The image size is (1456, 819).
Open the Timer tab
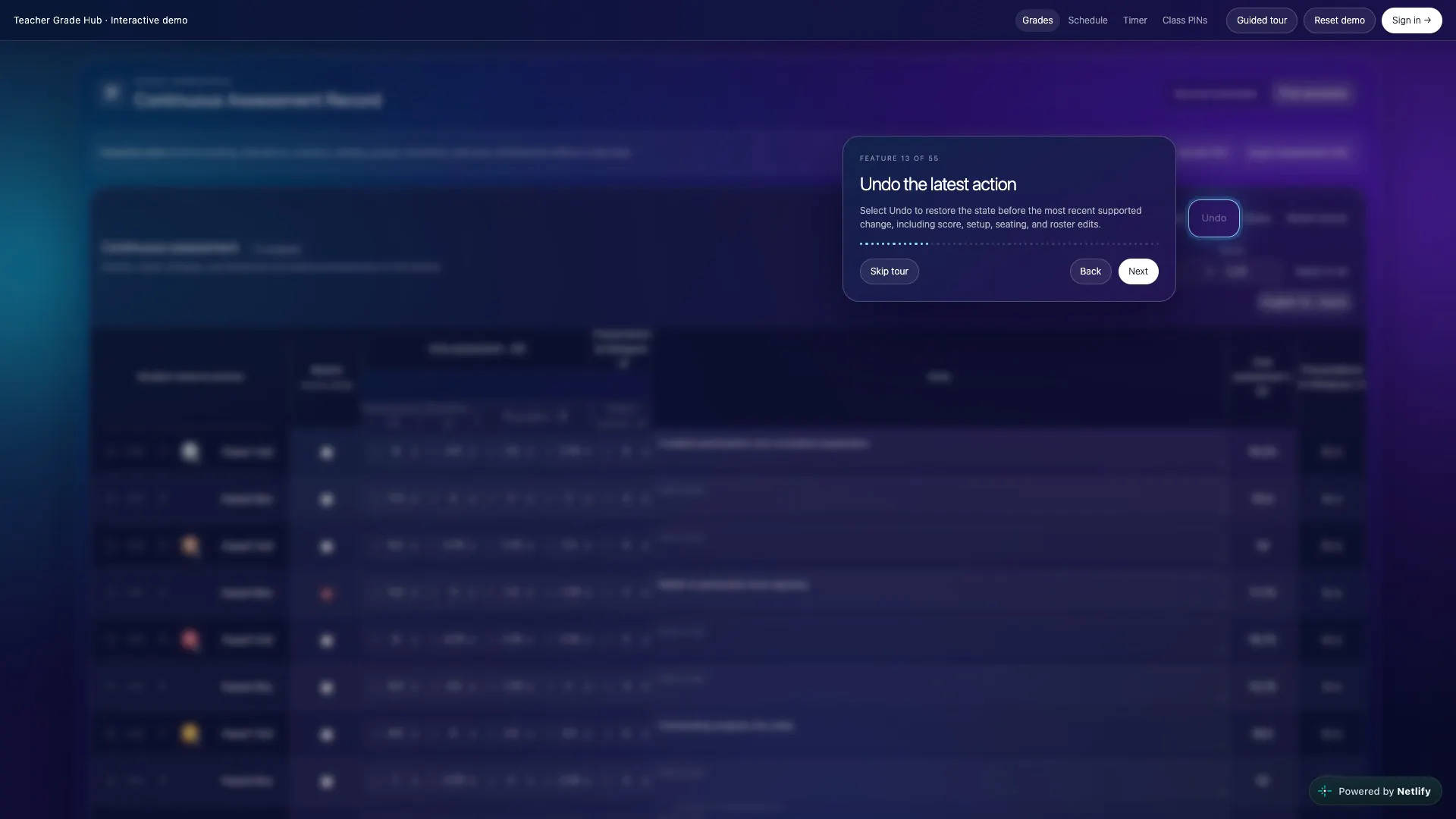(x=1134, y=20)
